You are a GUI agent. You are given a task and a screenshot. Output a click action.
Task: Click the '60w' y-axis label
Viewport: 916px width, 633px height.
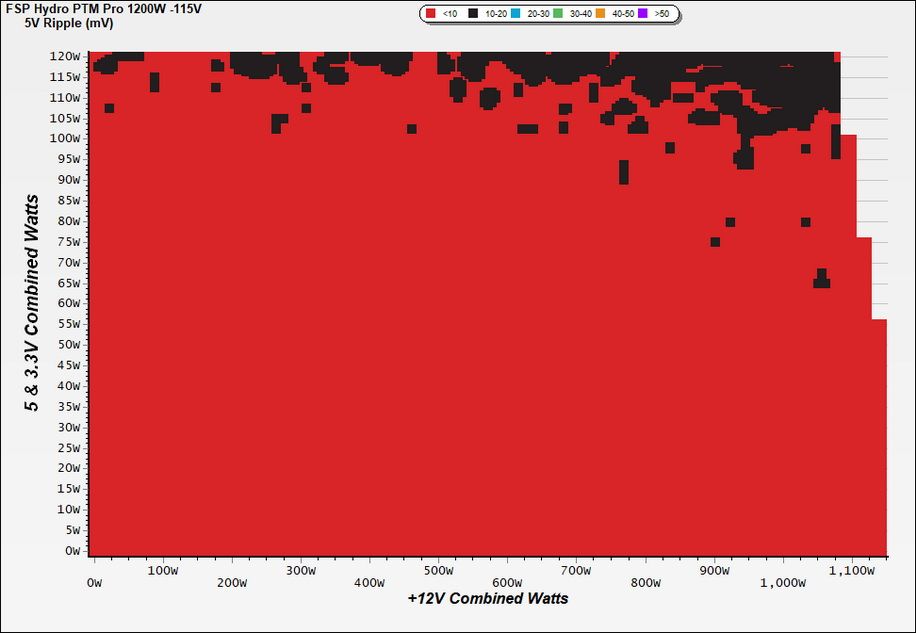click(x=68, y=304)
